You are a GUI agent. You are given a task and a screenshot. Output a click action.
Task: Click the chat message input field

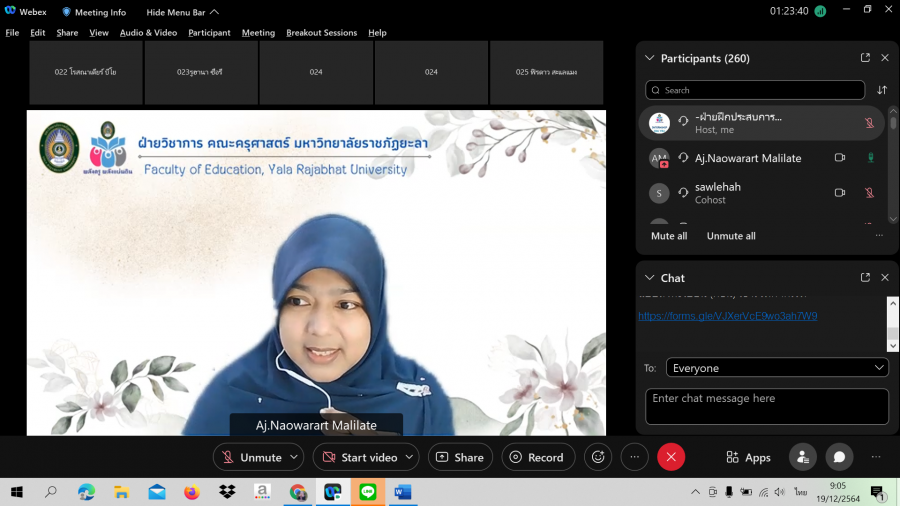766,406
